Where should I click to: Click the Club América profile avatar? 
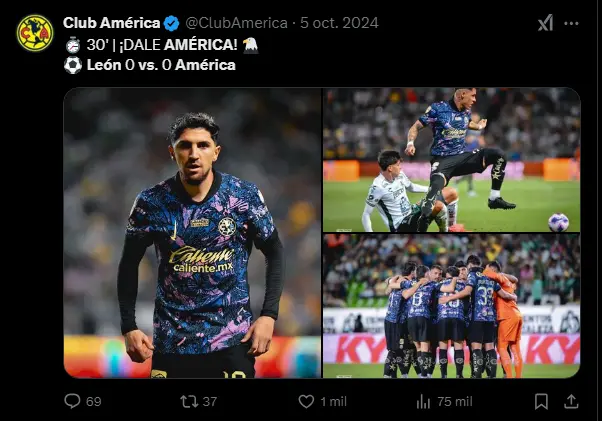coord(35,33)
